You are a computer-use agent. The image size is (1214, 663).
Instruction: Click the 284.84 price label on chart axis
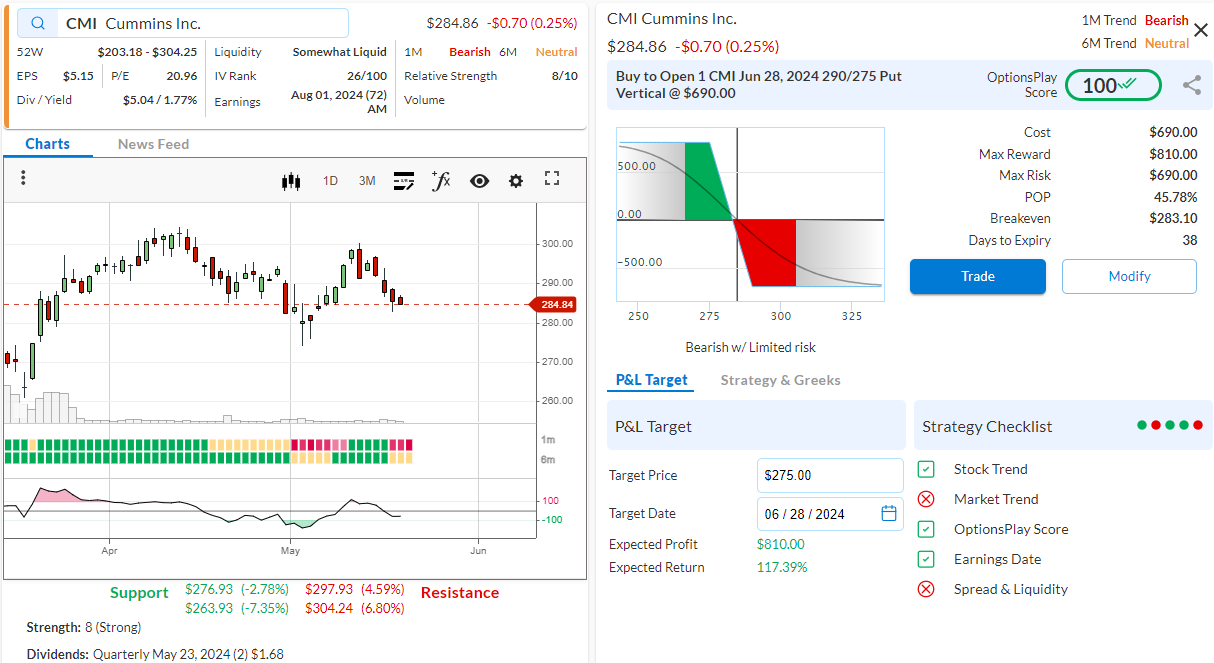tap(554, 304)
